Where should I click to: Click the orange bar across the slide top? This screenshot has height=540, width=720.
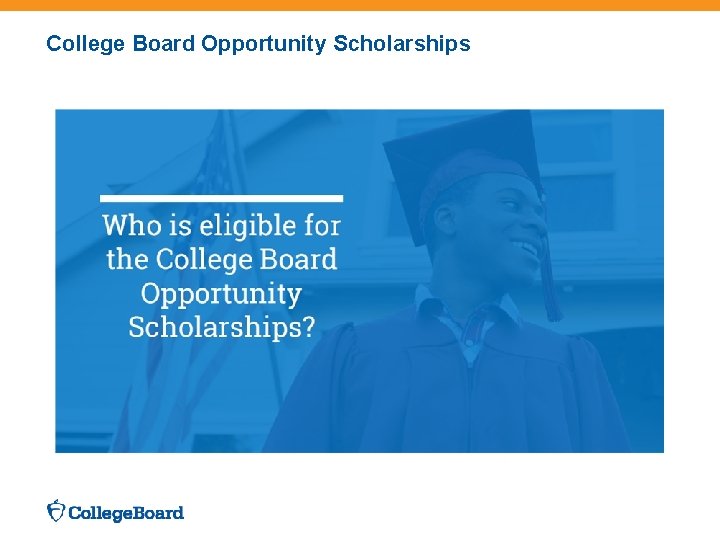pyautogui.click(x=360, y=5)
